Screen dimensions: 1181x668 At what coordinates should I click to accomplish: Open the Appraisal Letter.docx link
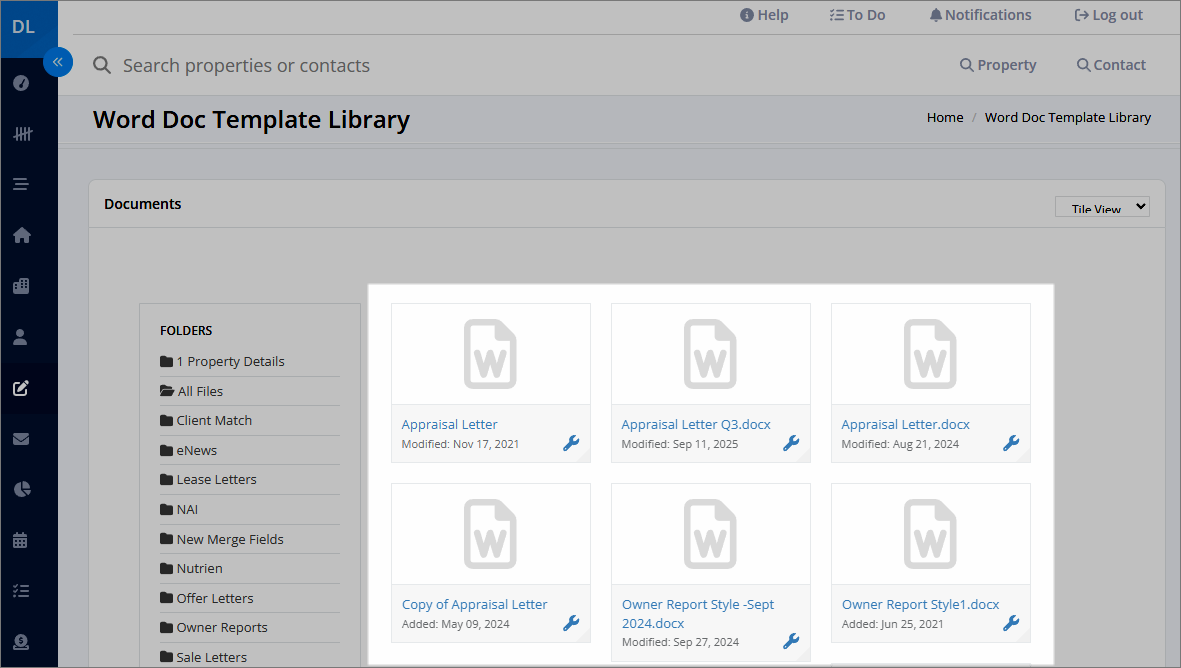tap(905, 424)
